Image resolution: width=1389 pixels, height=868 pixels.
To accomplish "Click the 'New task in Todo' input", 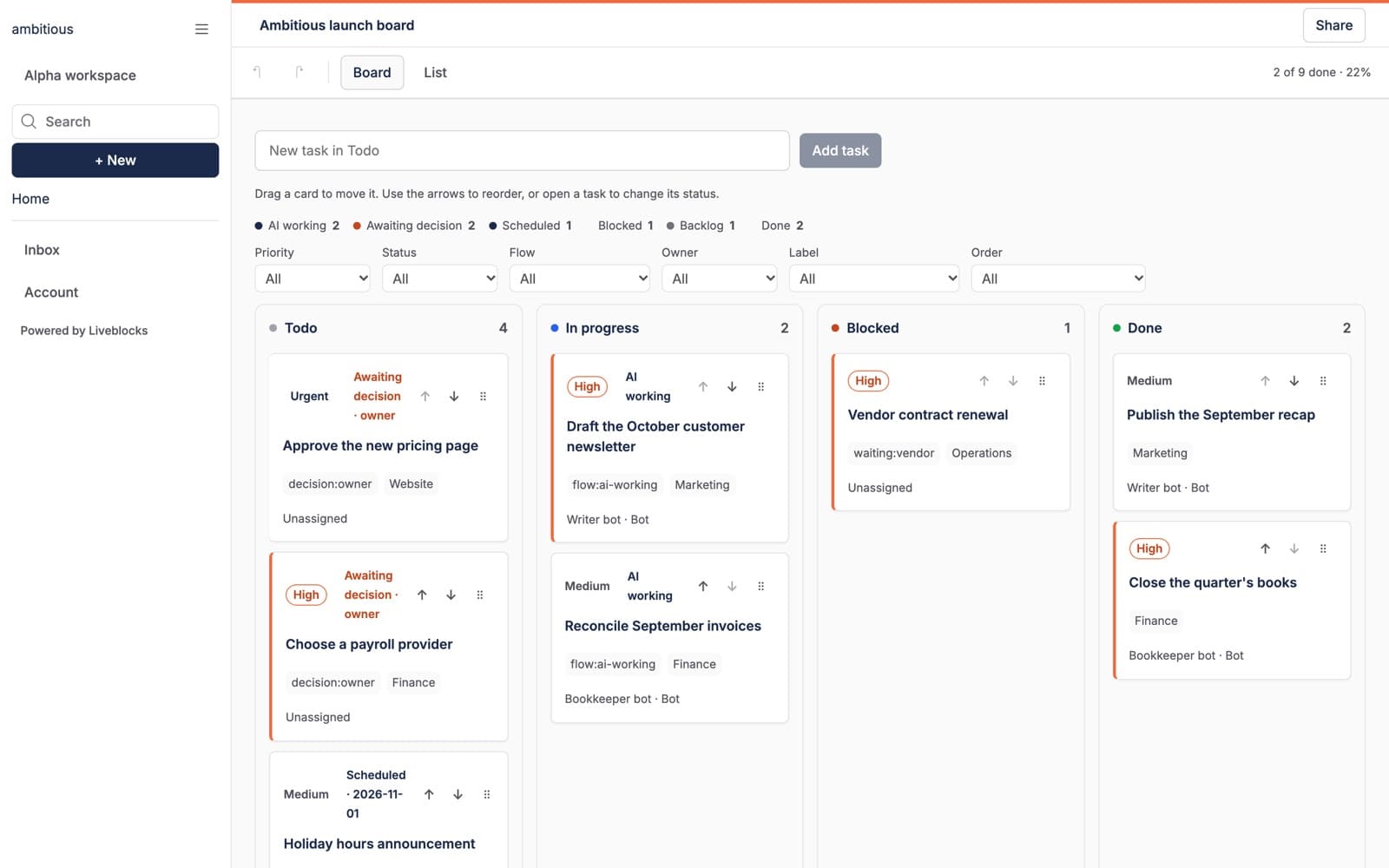I will [522, 151].
